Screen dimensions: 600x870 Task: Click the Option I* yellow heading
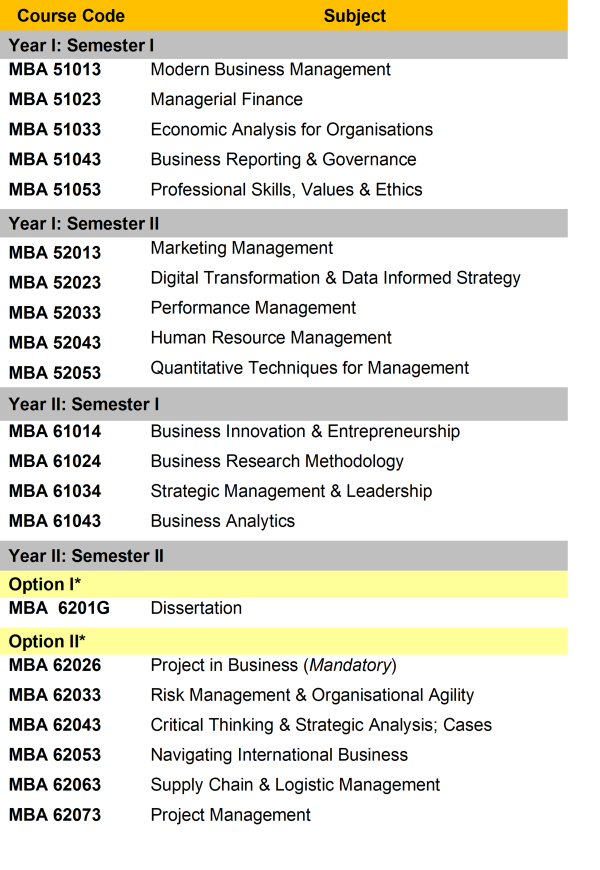[x=284, y=584]
